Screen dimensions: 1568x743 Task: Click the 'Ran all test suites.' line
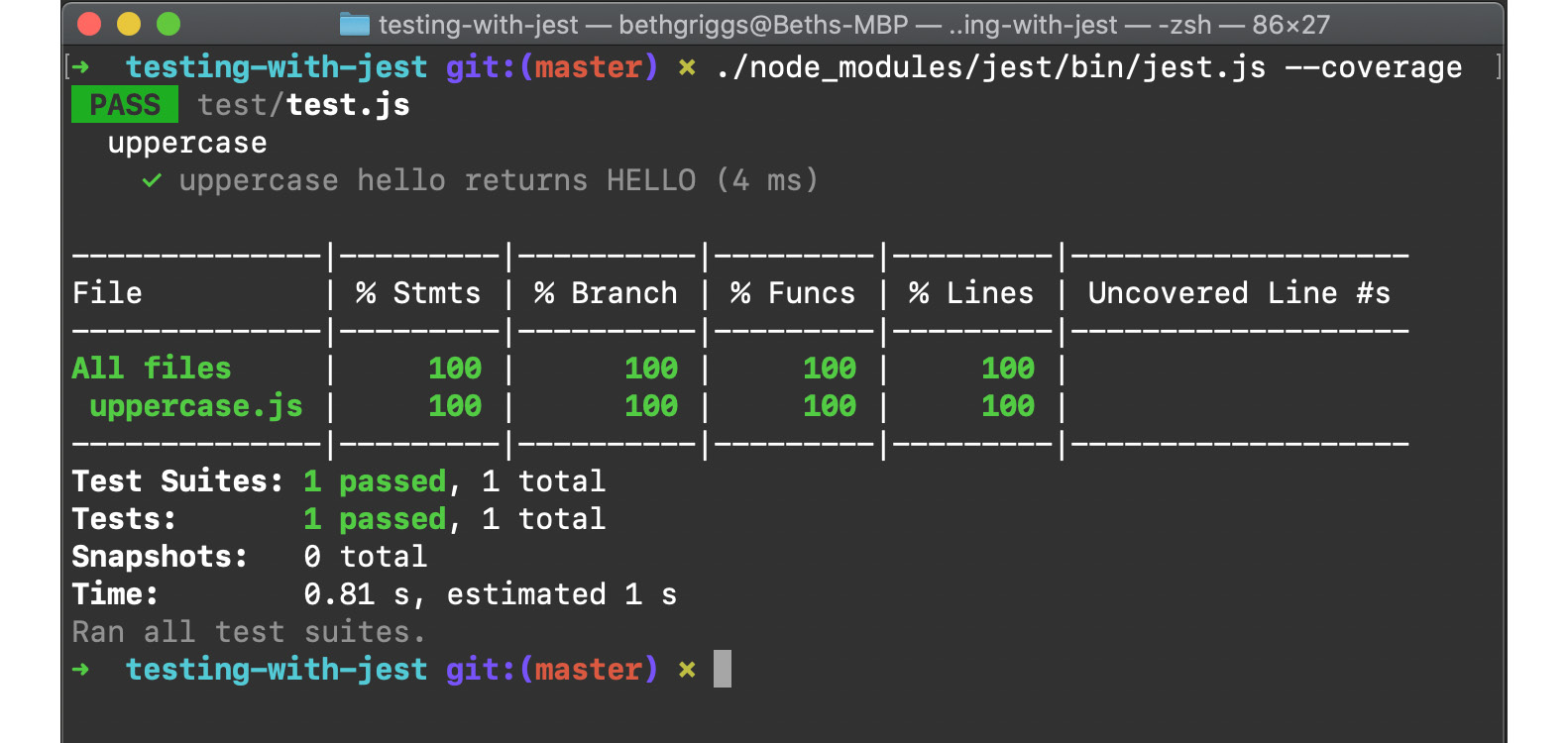[x=249, y=632]
